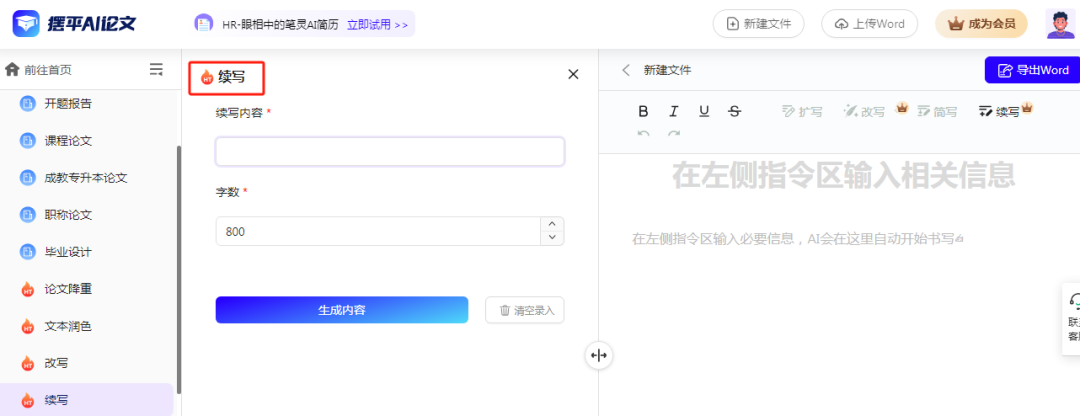Go back with the arrow beside 新建文件
The image size is (1080, 416).
tap(625, 70)
